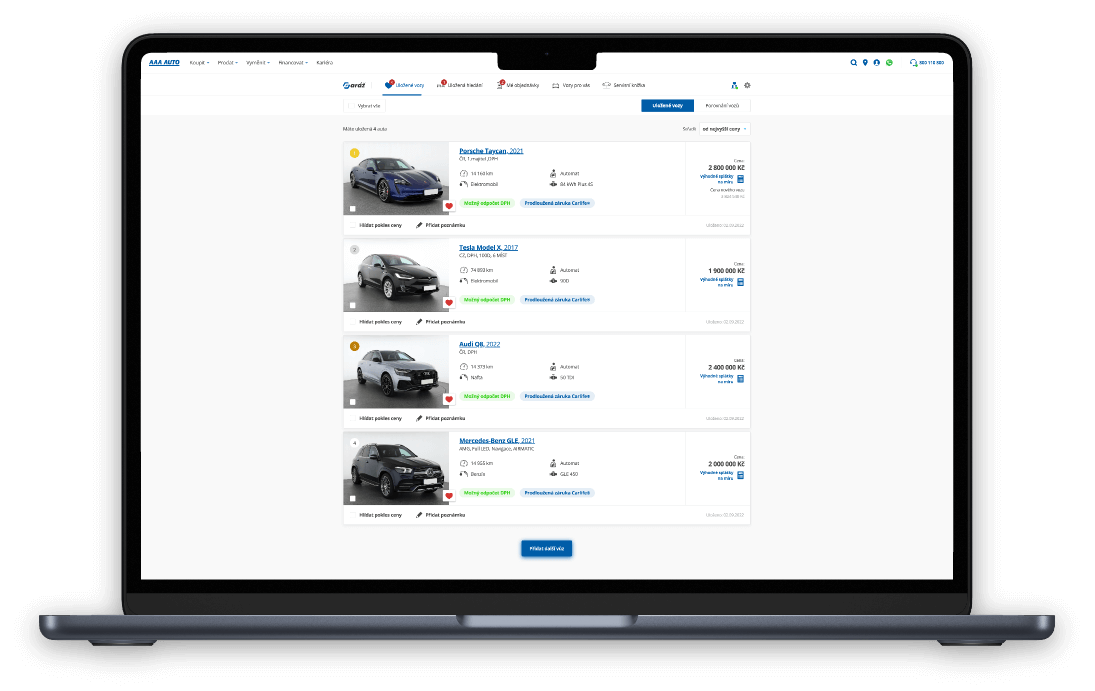Open garage settings gear icon
Screen dimensions: 1095x691
tap(747, 85)
